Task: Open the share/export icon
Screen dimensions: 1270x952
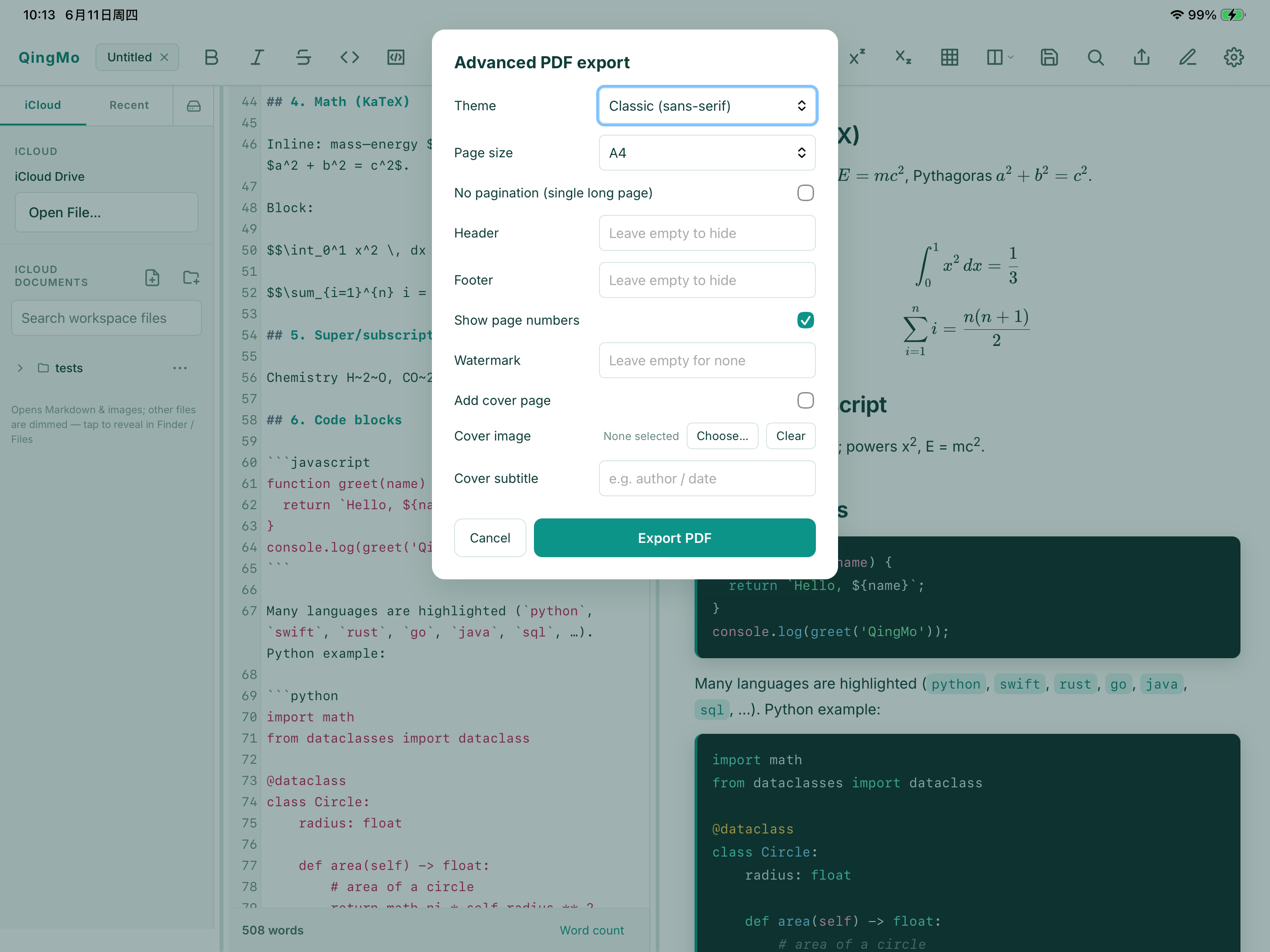Action: [1141, 57]
